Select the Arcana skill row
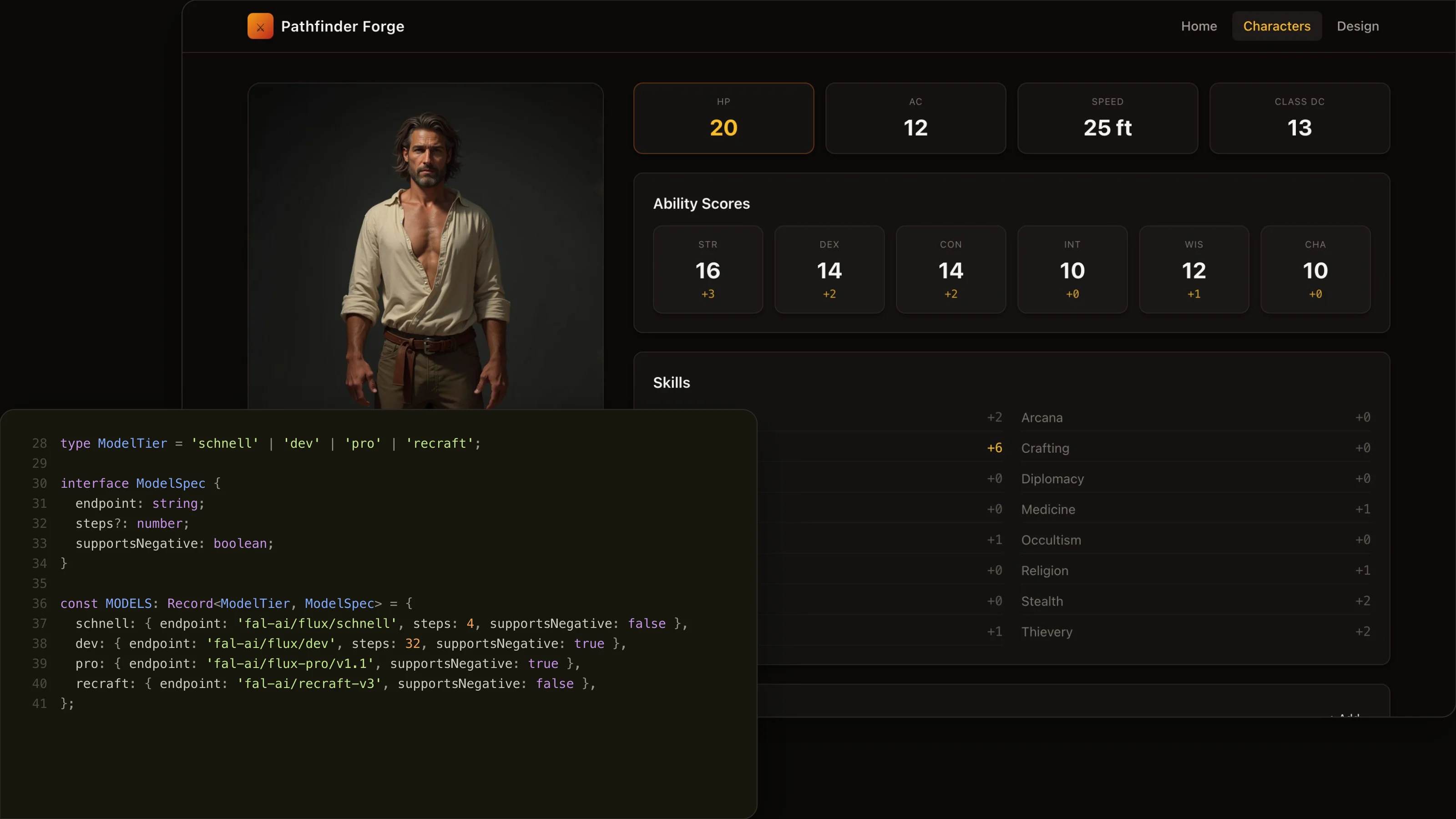 tap(1195, 417)
